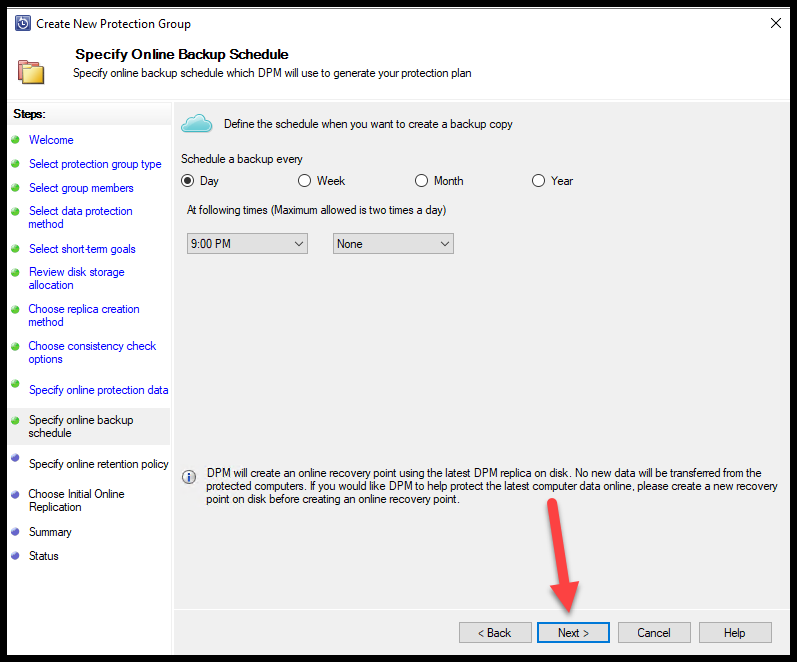This screenshot has height=662, width=797.
Task: Open Specify online protection data step
Action: 99,390
